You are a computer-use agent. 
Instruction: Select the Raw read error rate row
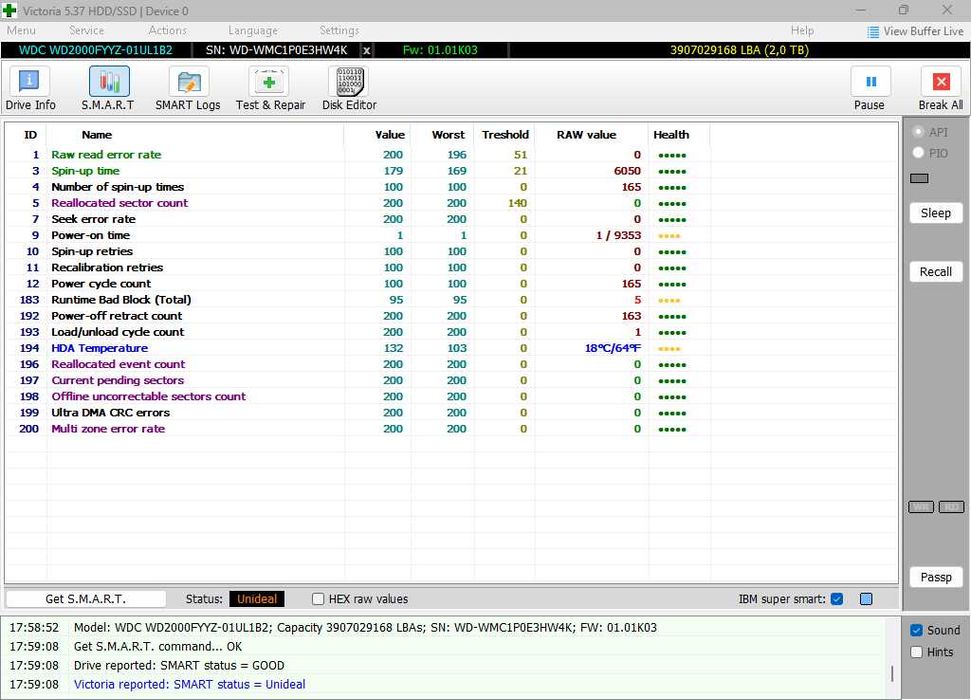451,155
